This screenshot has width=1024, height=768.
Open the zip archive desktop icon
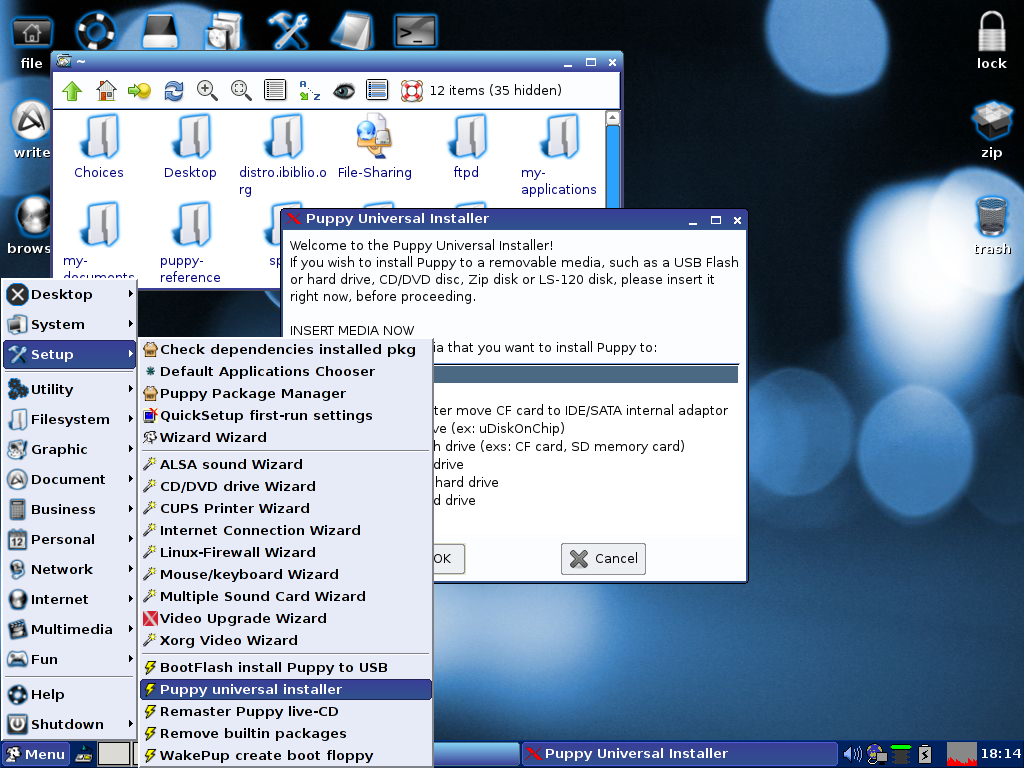(991, 130)
